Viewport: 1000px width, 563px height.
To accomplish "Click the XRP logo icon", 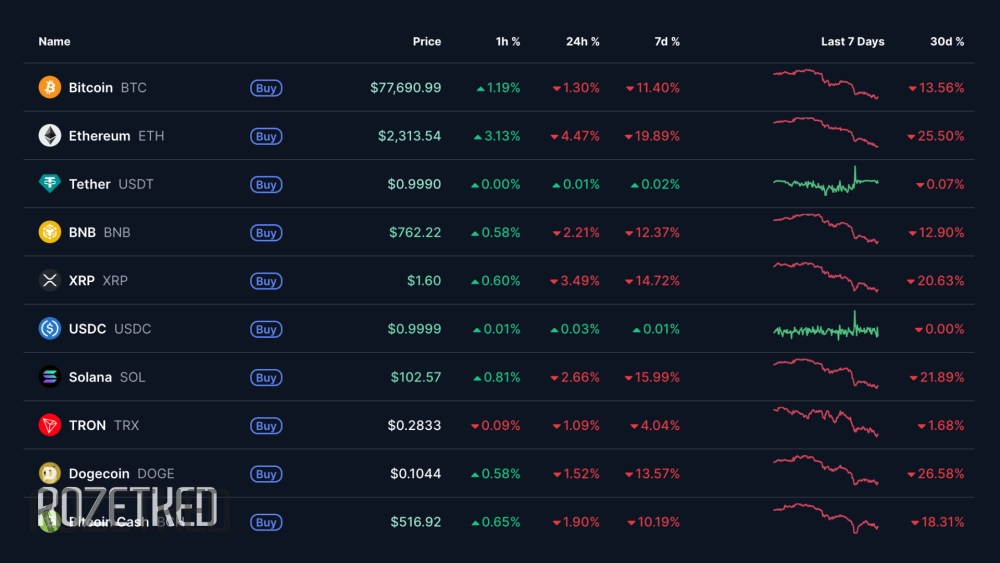I will pyautogui.click(x=50, y=281).
